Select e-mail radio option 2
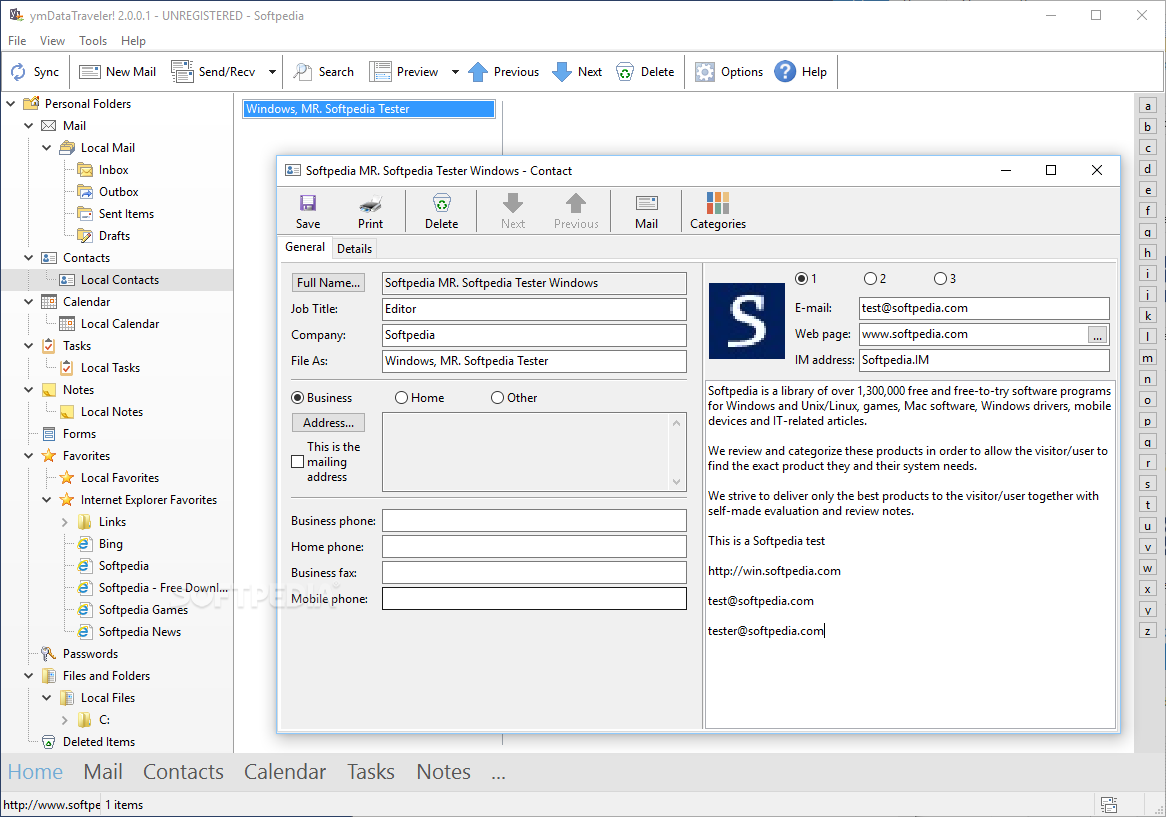The height and width of the screenshot is (817, 1166). pos(870,279)
